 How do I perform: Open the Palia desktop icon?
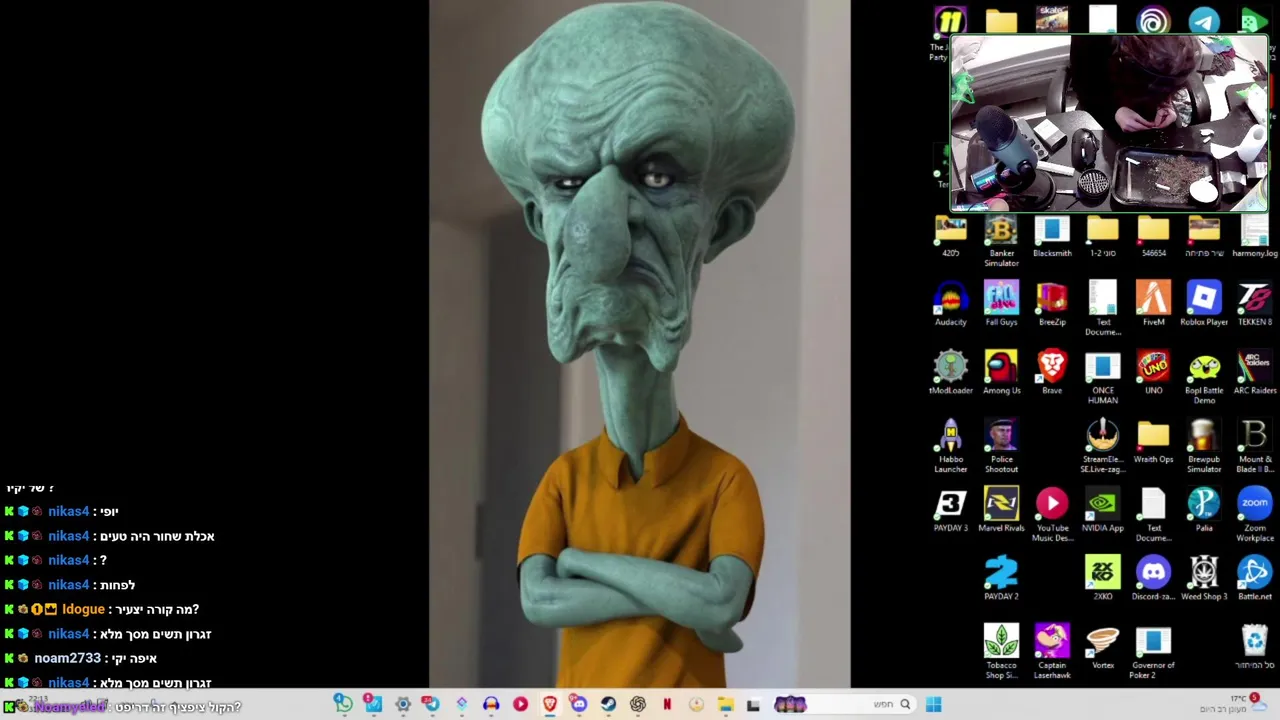pyautogui.click(x=1204, y=511)
